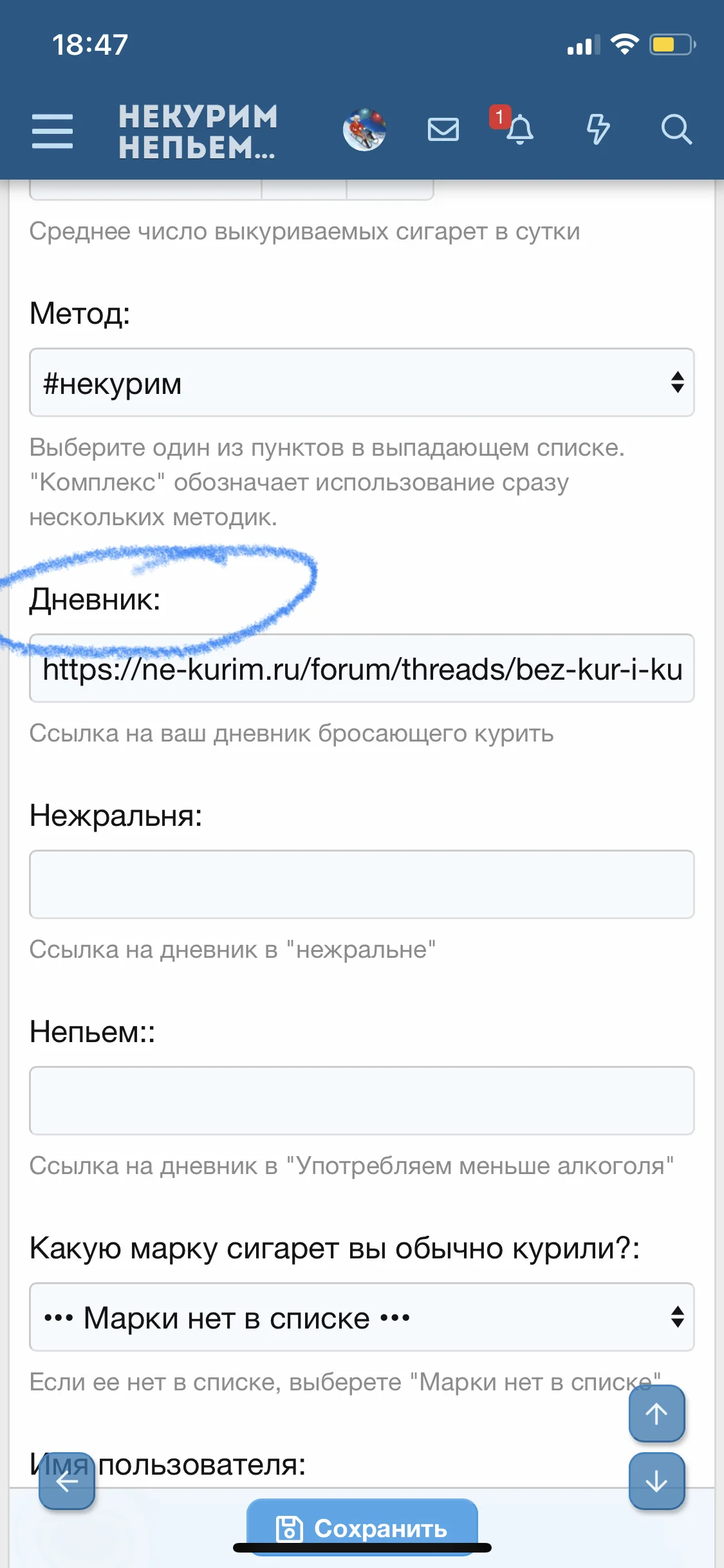This screenshot has width=724, height=1568.
Task: Open the hamburger navigation menu
Action: pos(52,131)
